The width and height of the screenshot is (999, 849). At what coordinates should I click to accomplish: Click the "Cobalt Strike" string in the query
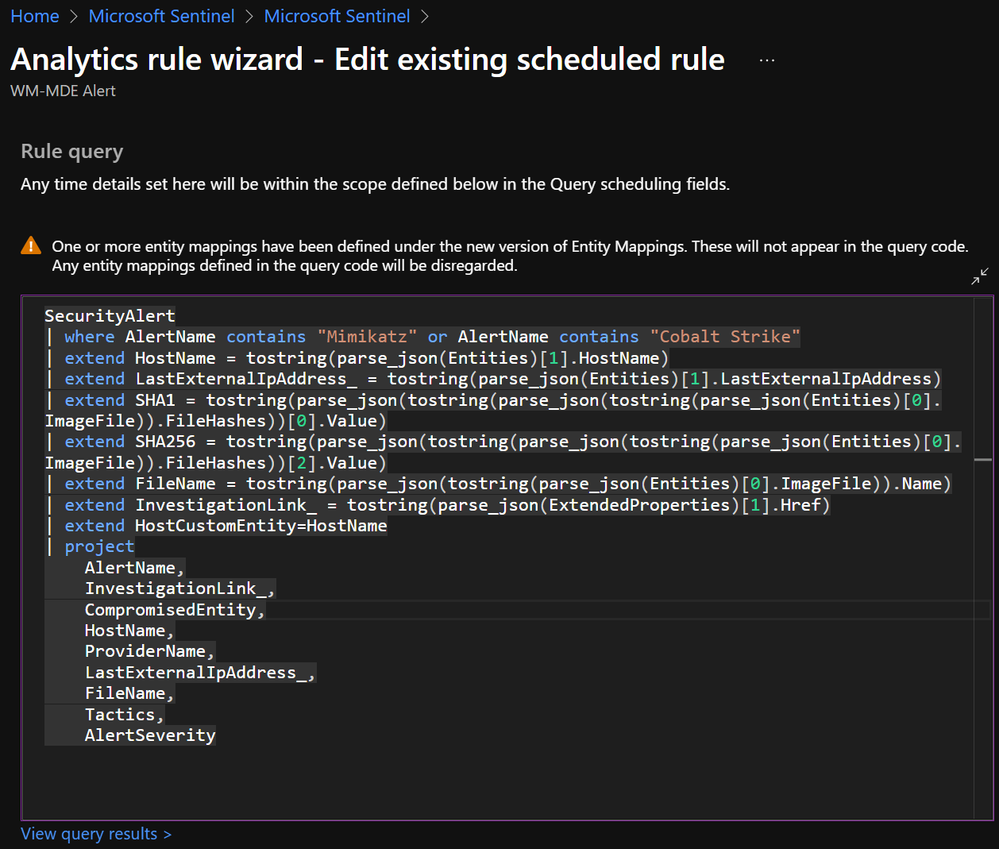[725, 336]
